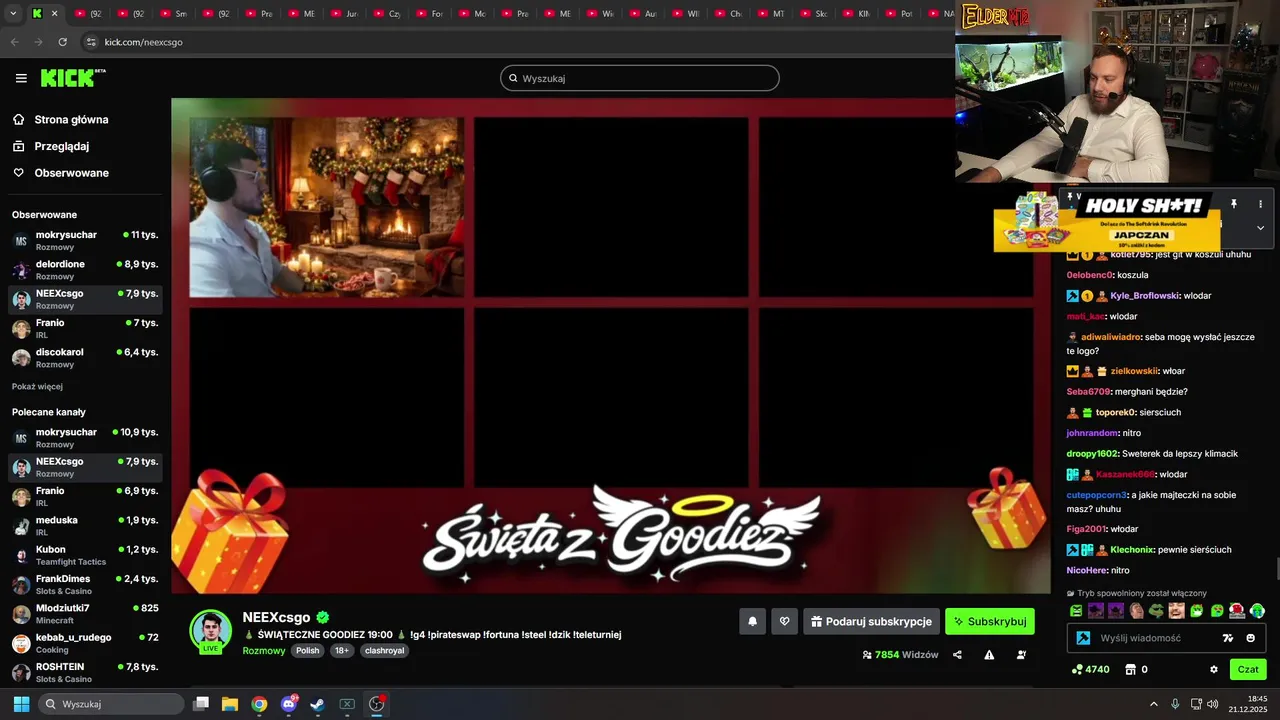This screenshot has width=1280, height=720.
Task: Click username Kyle_Broflowski in chat
Action: point(1145,296)
